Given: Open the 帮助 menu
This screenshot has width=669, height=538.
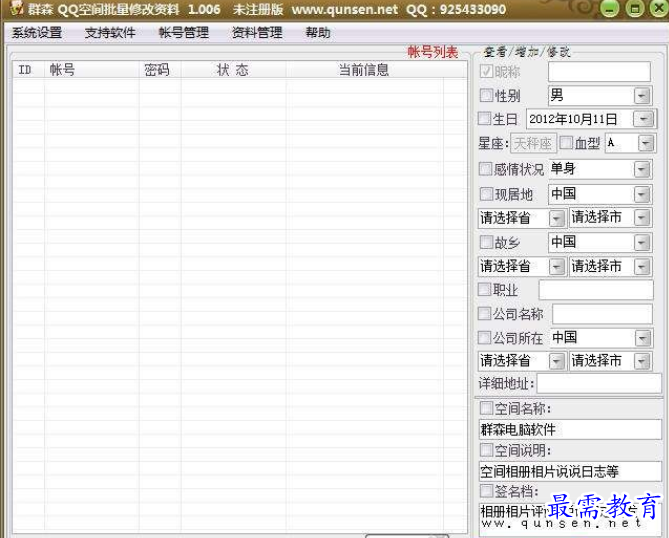Looking at the screenshot, I should pos(318,32).
